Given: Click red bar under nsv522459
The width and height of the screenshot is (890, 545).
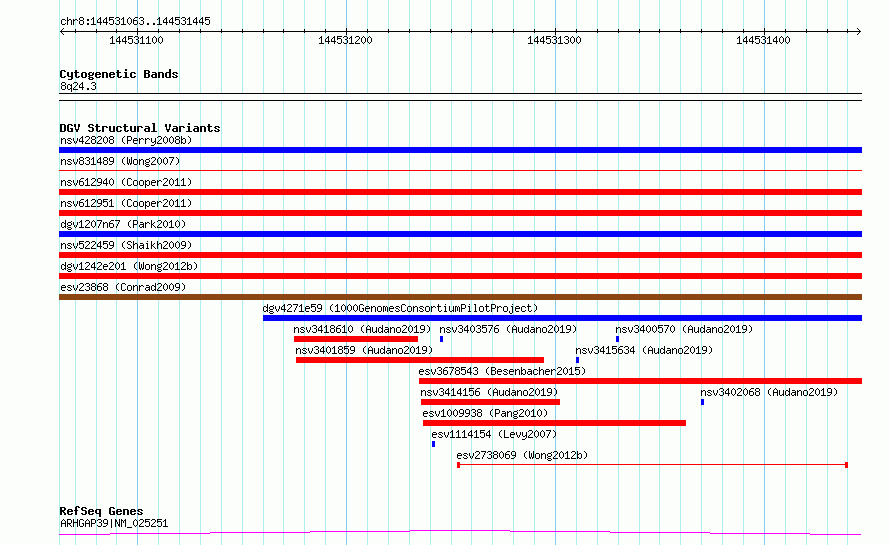Looking at the screenshot, I should (460, 255).
